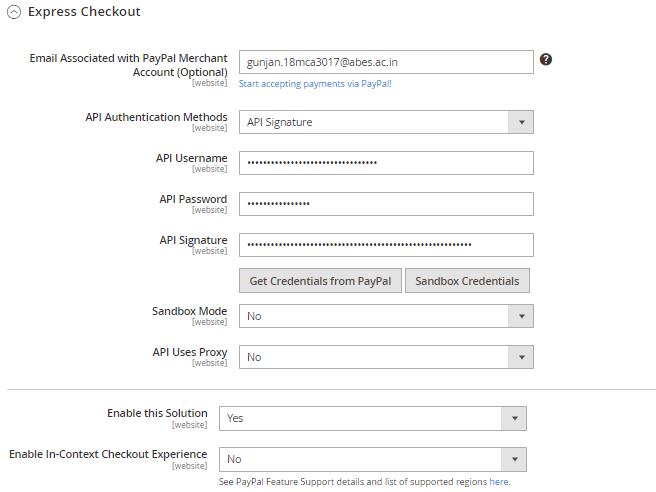656x492 pixels.
Task: Collapse the Express Checkout section
Action: 14,12
